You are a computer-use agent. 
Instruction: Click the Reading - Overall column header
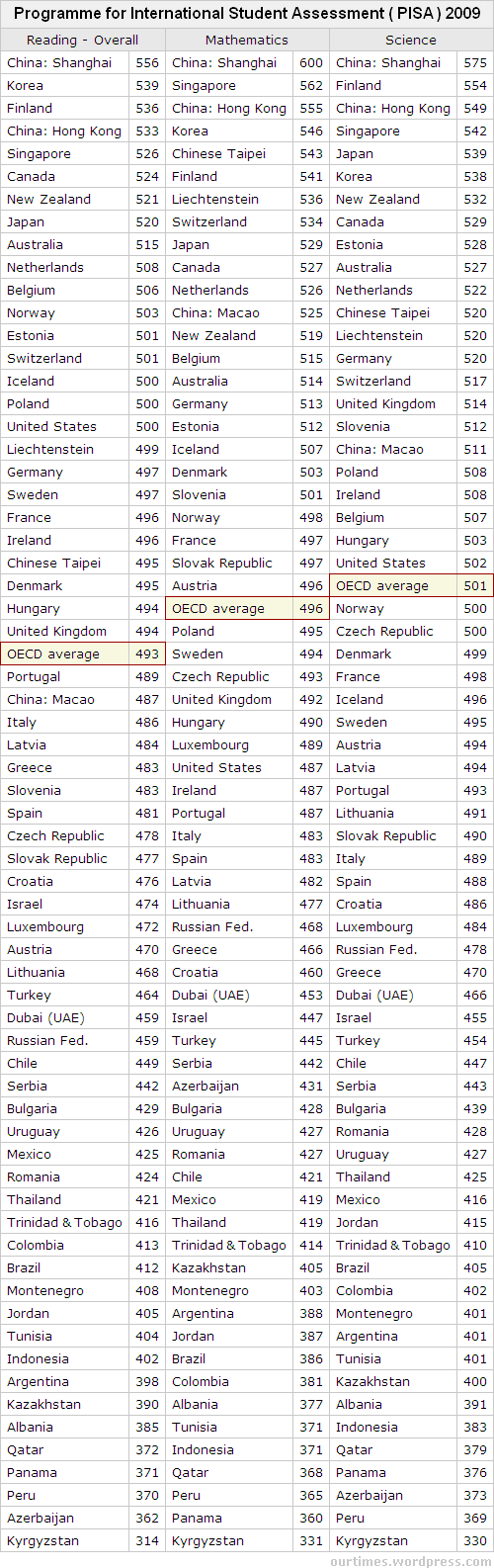(83, 40)
